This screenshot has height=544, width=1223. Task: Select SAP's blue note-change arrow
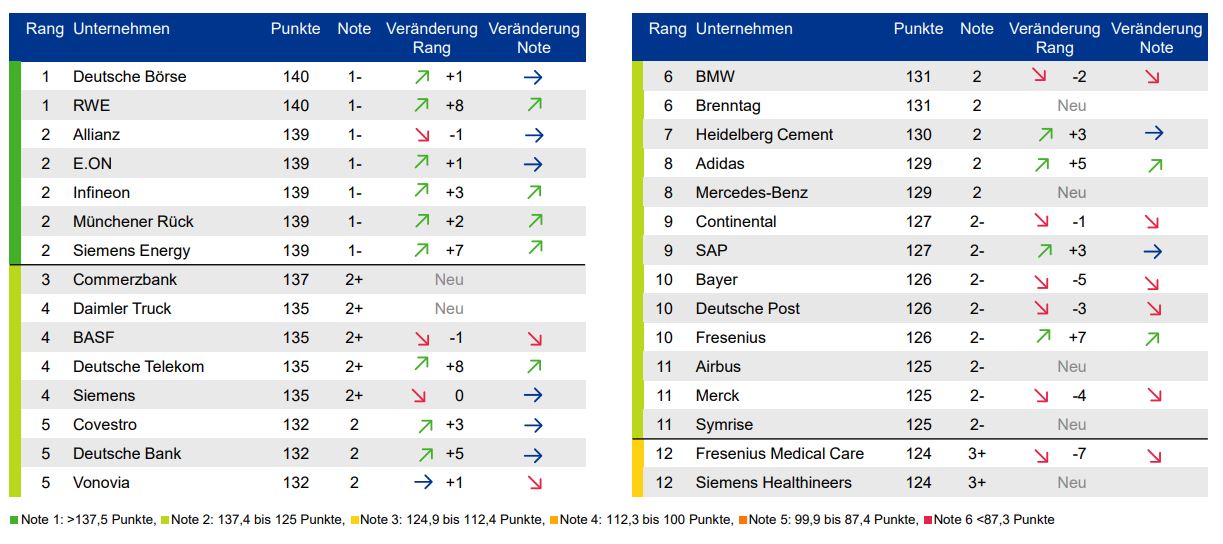tap(1154, 251)
